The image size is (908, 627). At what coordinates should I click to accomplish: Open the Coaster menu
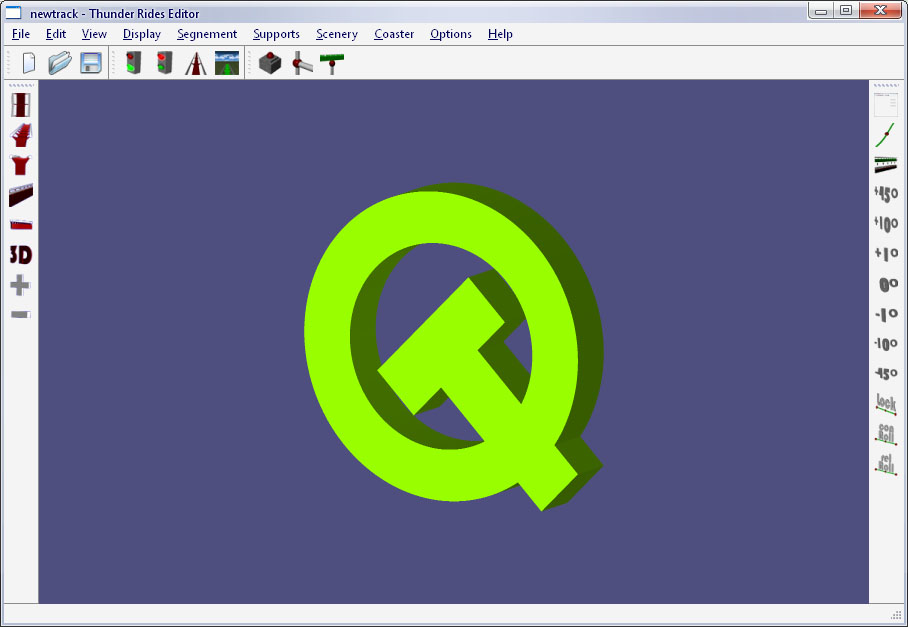394,34
